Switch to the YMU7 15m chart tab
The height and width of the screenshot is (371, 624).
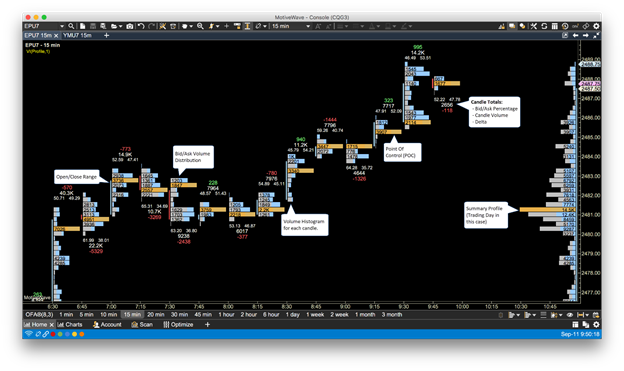tap(77, 35)
